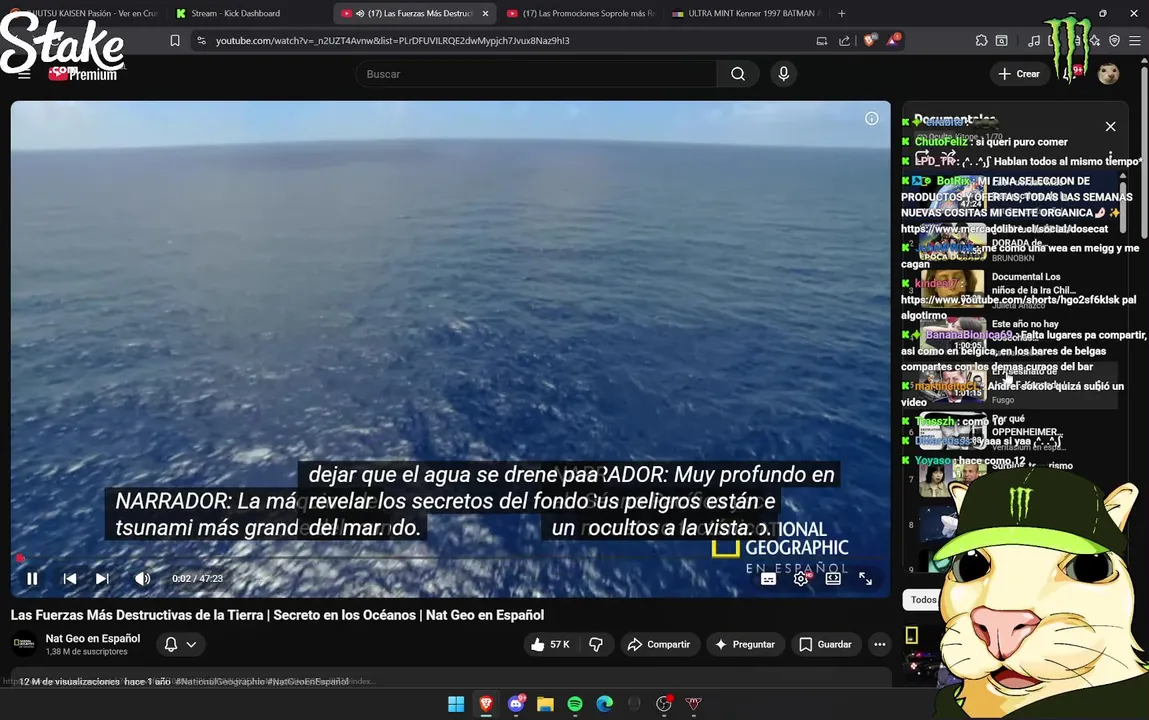This screenshot has width=1149, height=720.
Task: Bookmark this page using the bookmark icon
Action: pyautogui.click(x=174, y=41)
